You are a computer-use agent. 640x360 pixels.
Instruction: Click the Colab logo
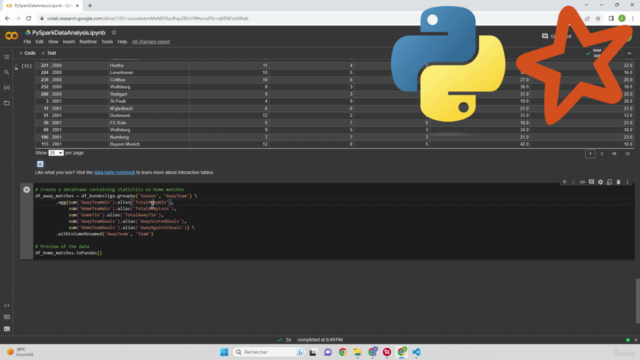pos(11,36)
